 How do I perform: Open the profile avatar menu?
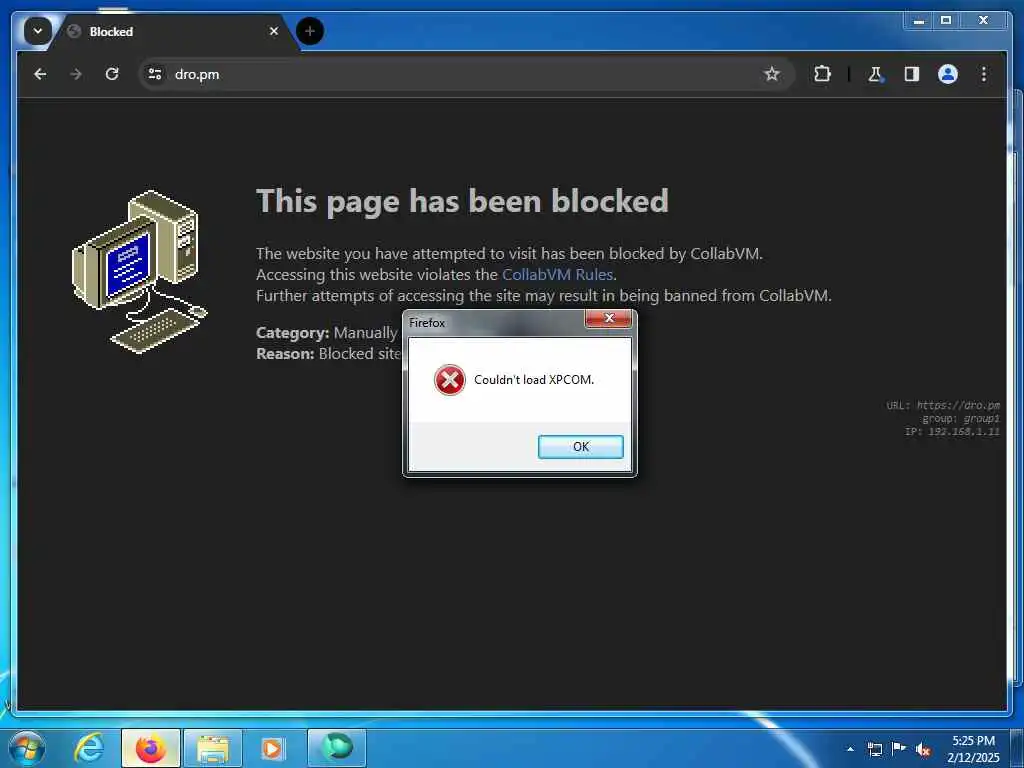click(x=948, y=74)
